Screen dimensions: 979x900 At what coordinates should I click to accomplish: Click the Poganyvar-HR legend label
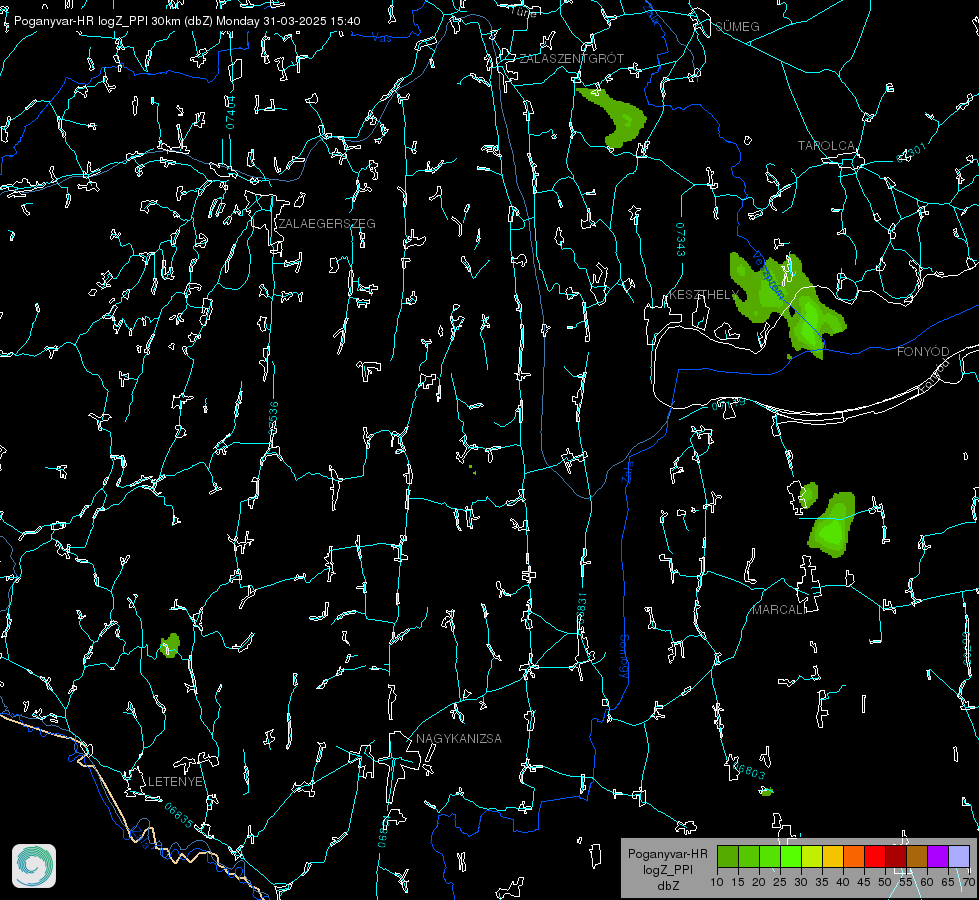(x=667, y=854)
